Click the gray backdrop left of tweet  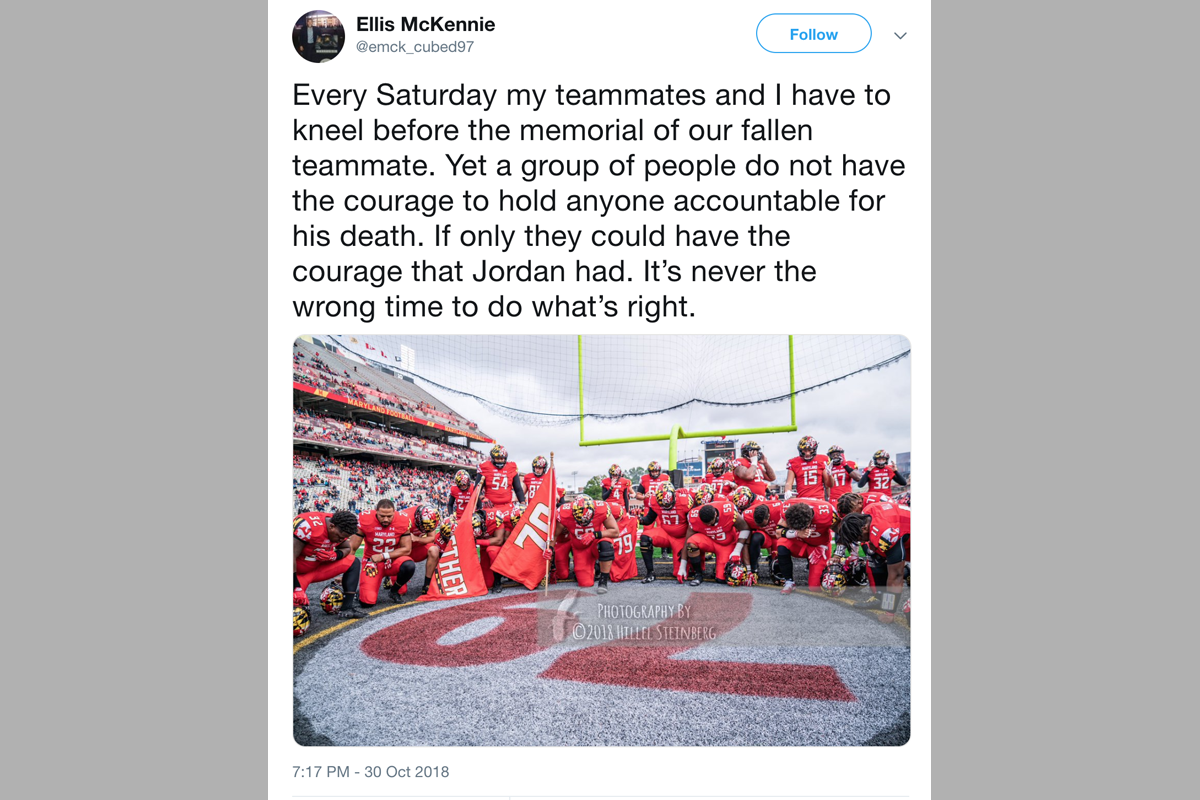[x=134, y=400]
